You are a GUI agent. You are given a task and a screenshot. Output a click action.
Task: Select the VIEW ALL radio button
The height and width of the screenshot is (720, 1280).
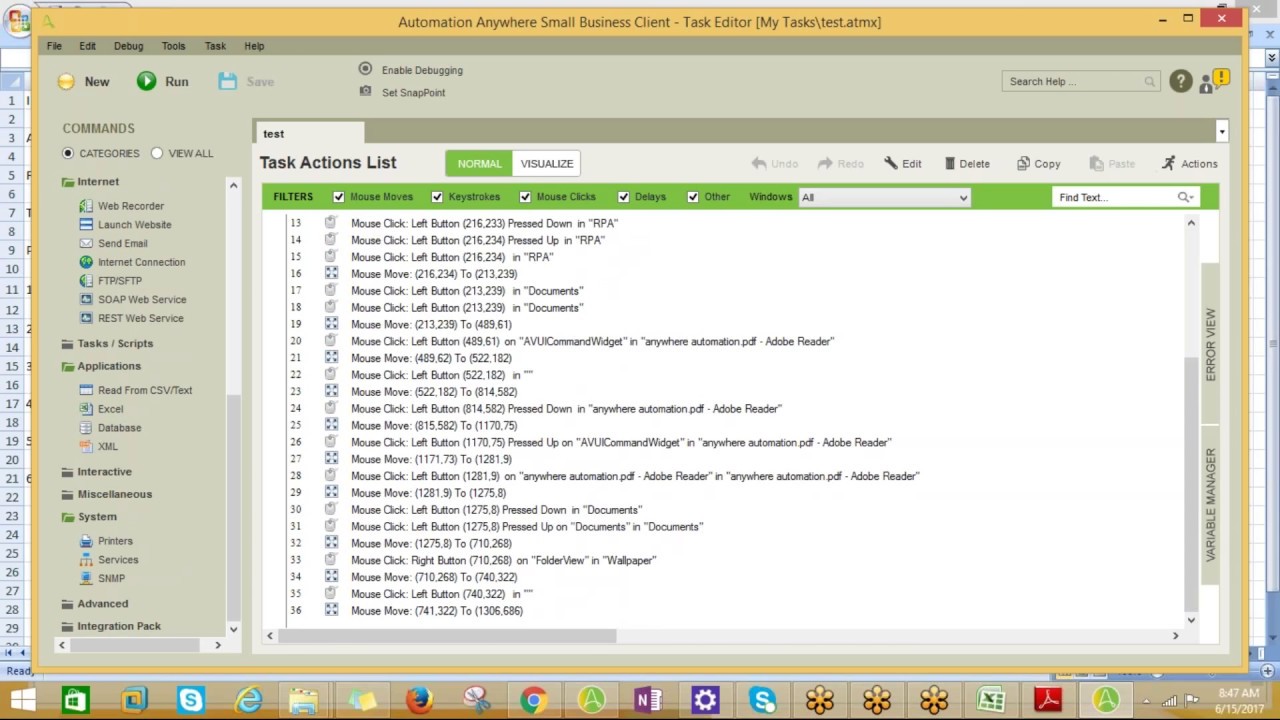tap(157, 153)
